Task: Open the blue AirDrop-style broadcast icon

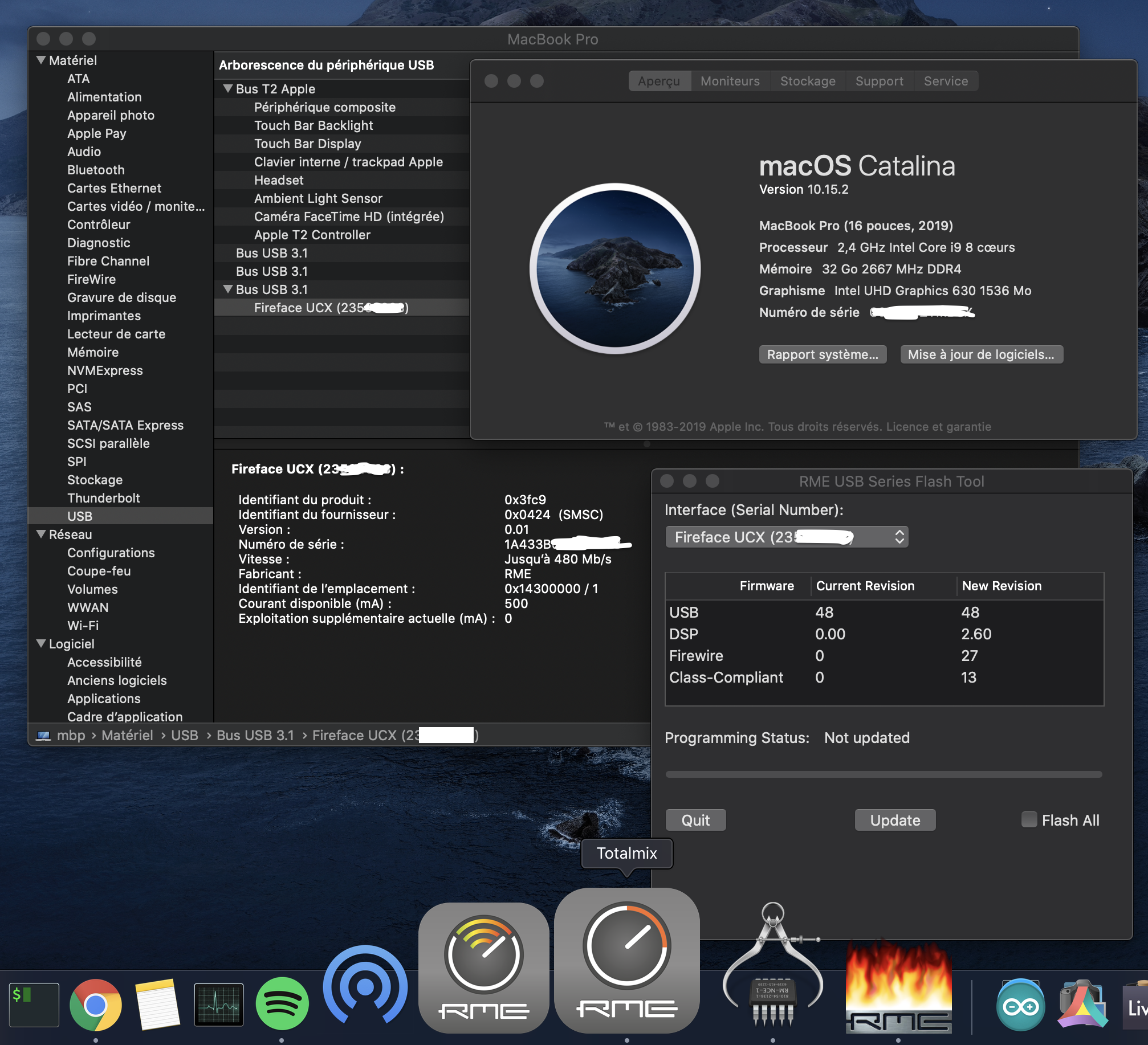Action: [x=365, y=985]
